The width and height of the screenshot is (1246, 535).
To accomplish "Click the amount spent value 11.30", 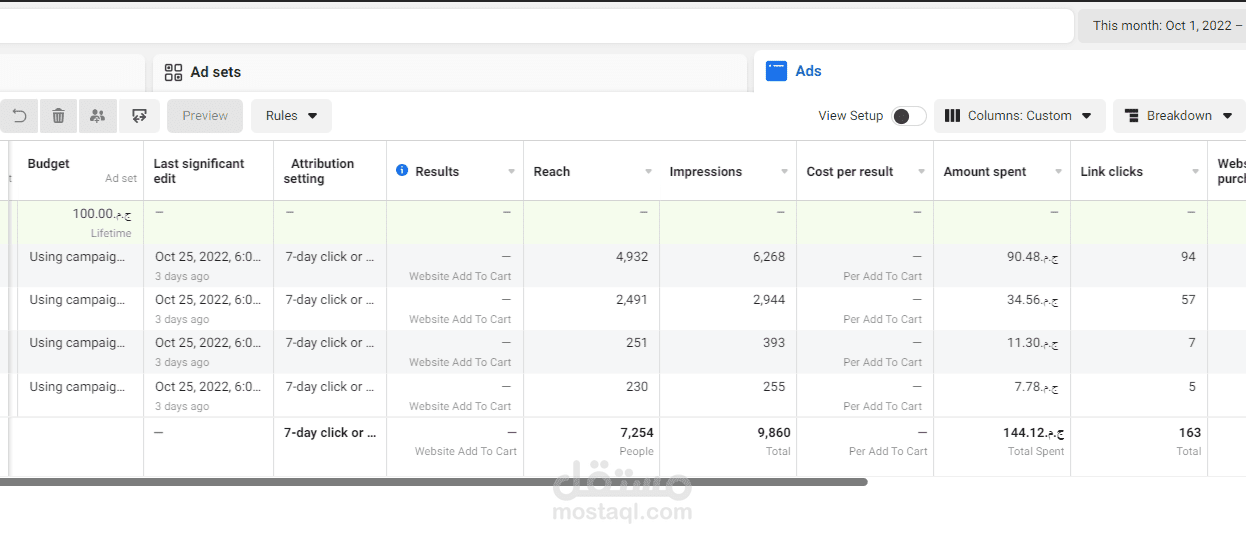I will 1033,343.
